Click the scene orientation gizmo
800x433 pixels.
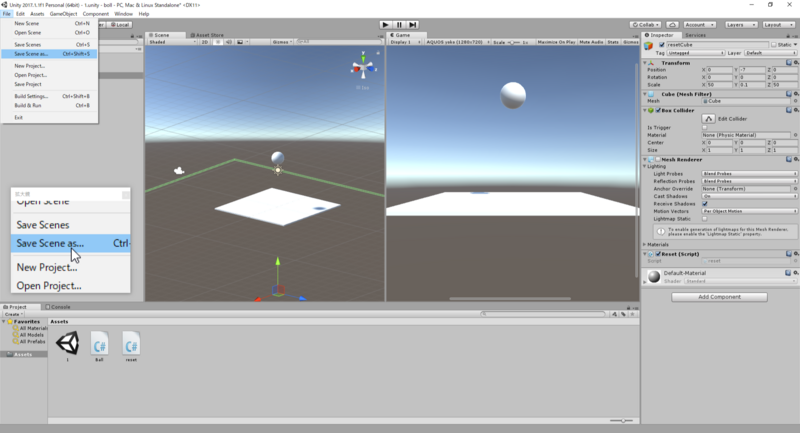pyautogui.click(x=363, y=67)
